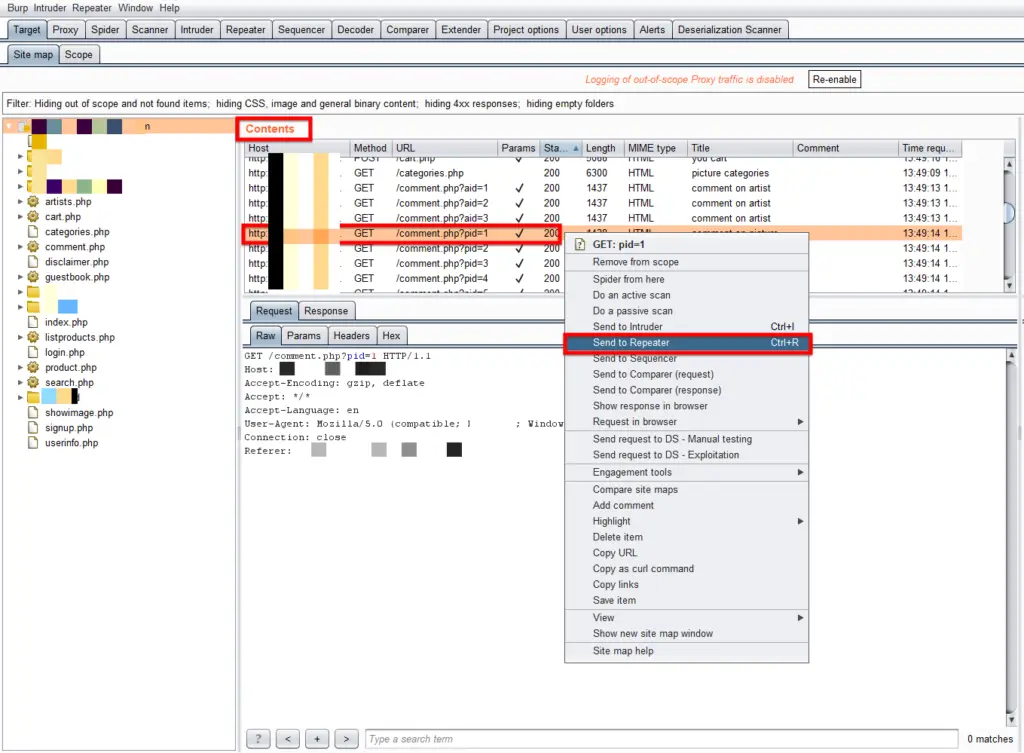Select the page icon of index.php
Viewport: 1024px width, 753px height.
coord(33,322)
